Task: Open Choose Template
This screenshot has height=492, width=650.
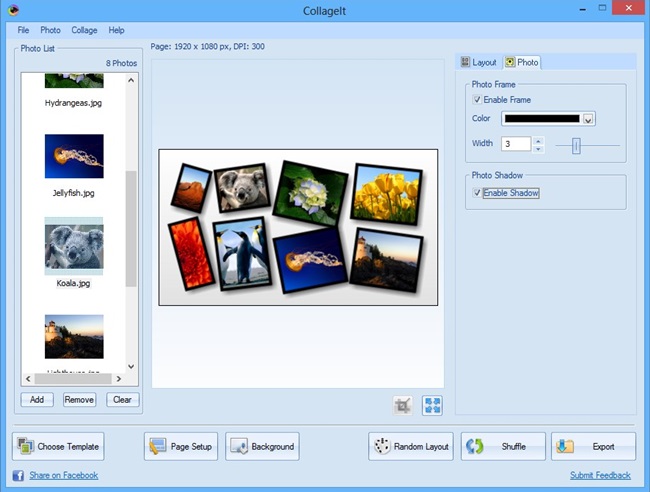Action: (58, 446)
